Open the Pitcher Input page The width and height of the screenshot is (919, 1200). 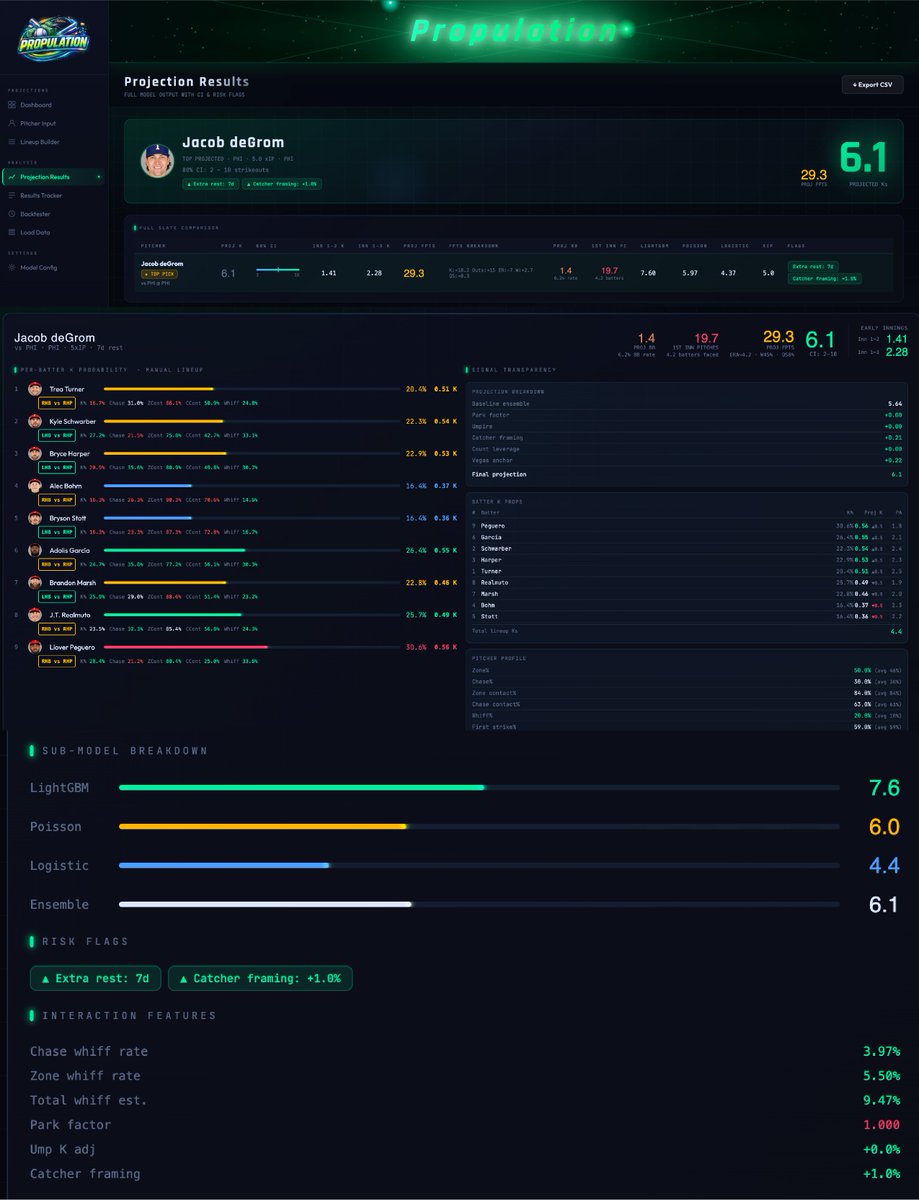pos(53,123)
